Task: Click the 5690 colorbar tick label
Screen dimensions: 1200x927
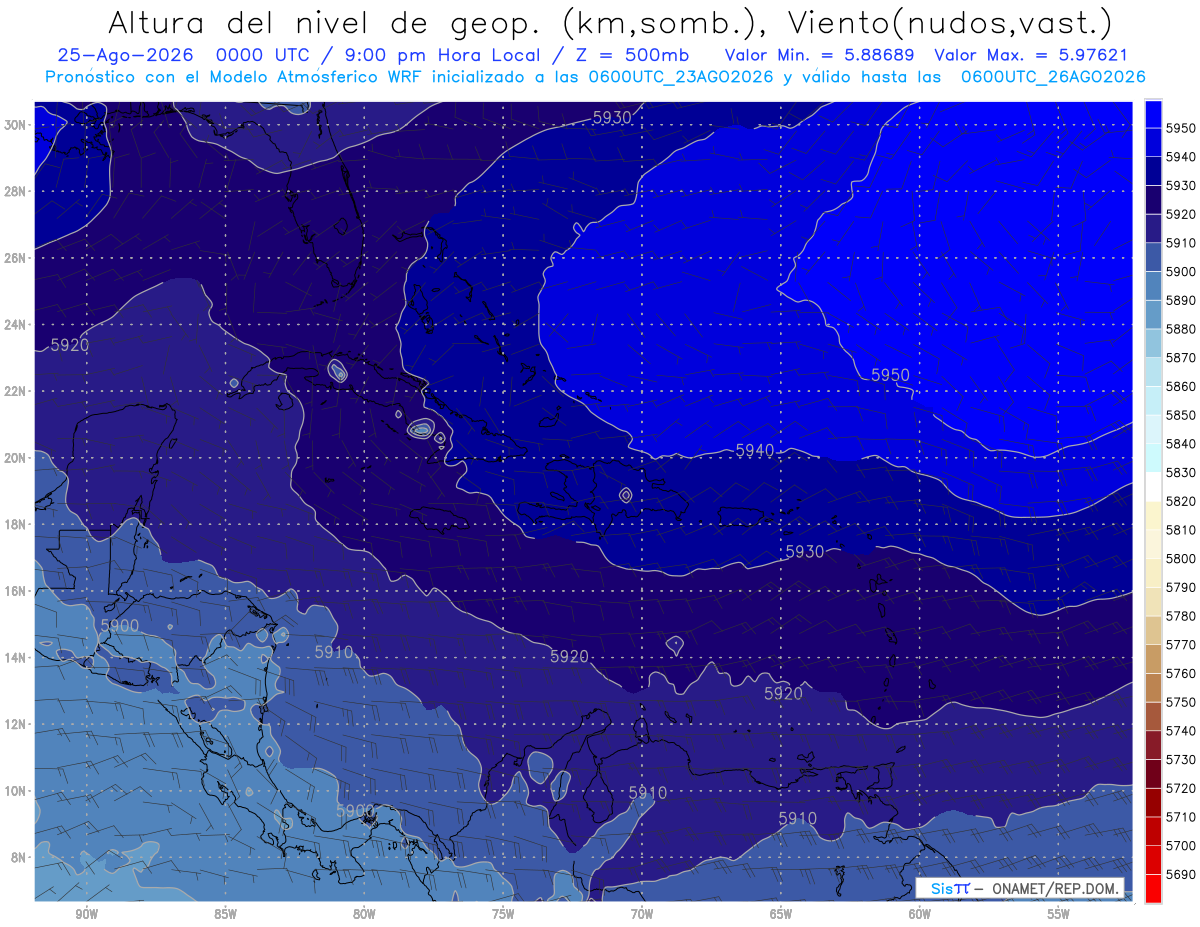Action: (1182, 874)
